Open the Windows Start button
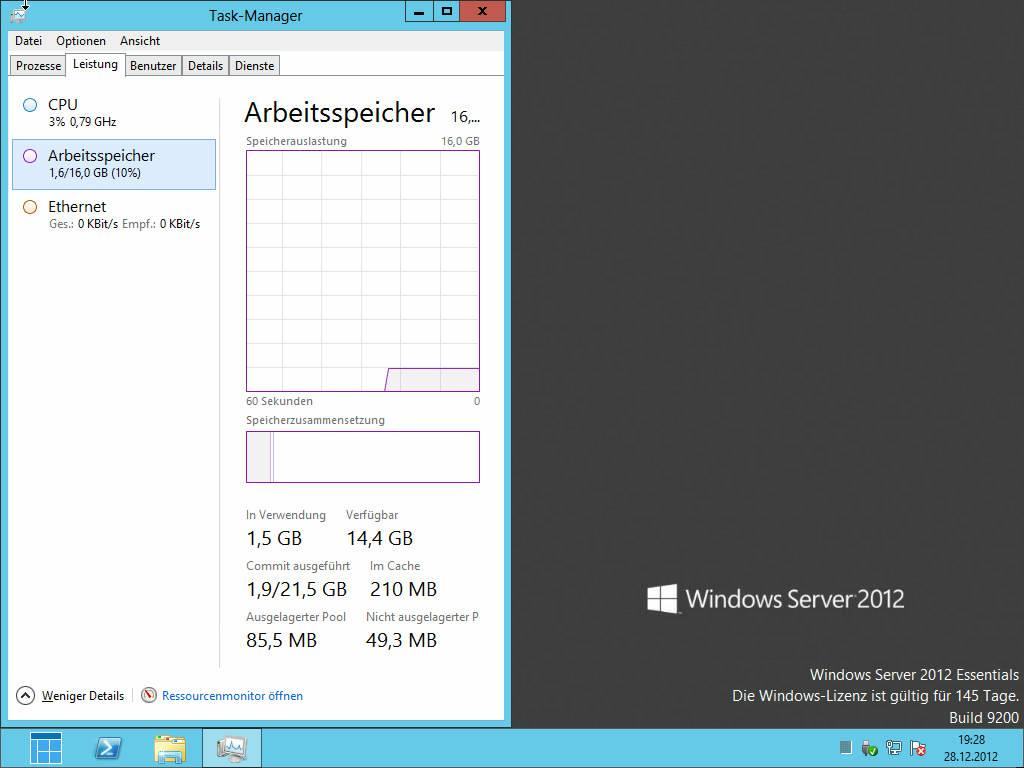The height and width of the screenshot is (768, 1024). point(46,748)
